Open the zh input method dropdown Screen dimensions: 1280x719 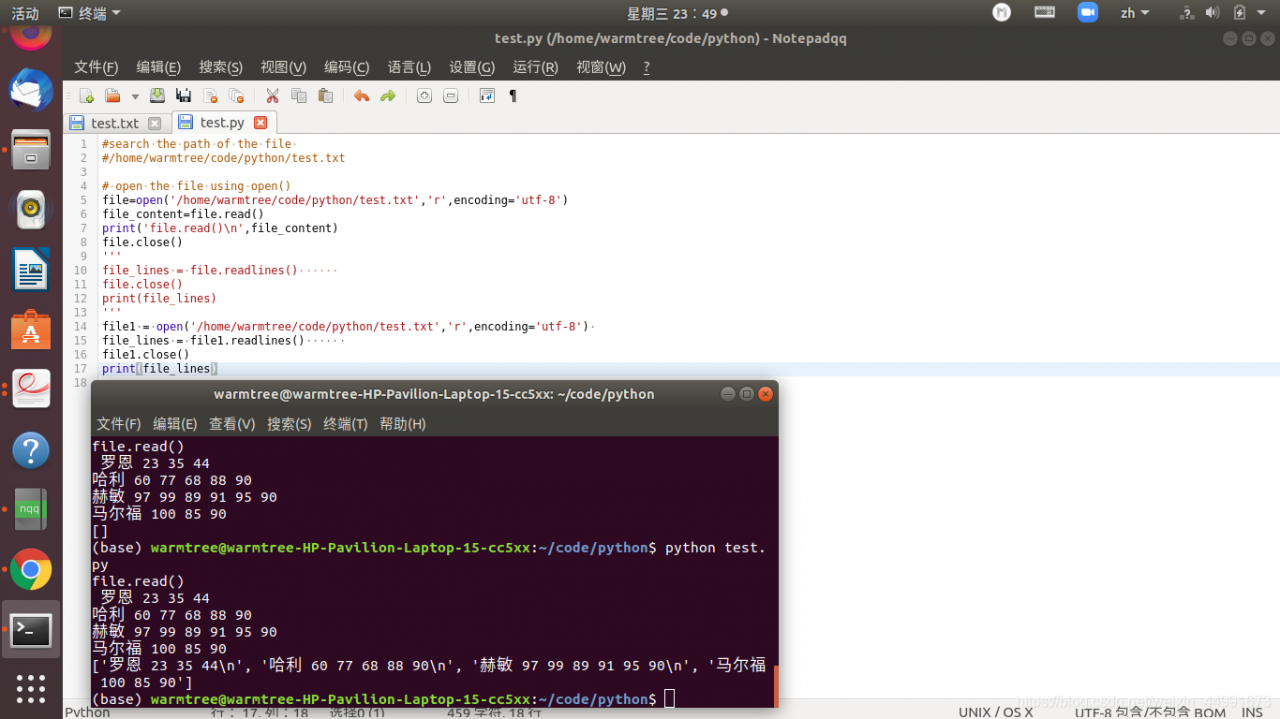point(1135,13)
